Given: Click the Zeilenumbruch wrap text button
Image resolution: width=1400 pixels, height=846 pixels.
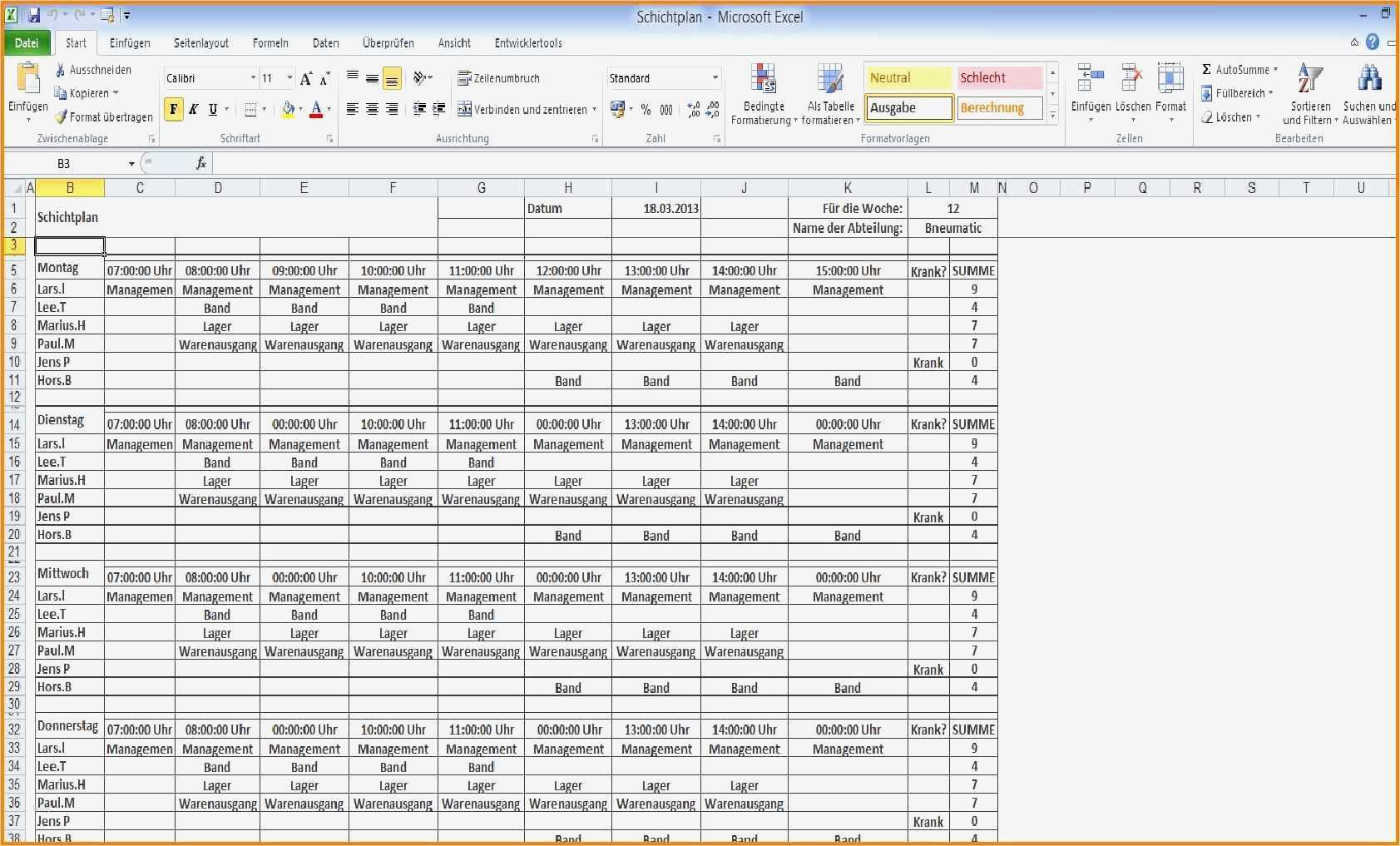Looking at the screenshot, I should 499,78.
